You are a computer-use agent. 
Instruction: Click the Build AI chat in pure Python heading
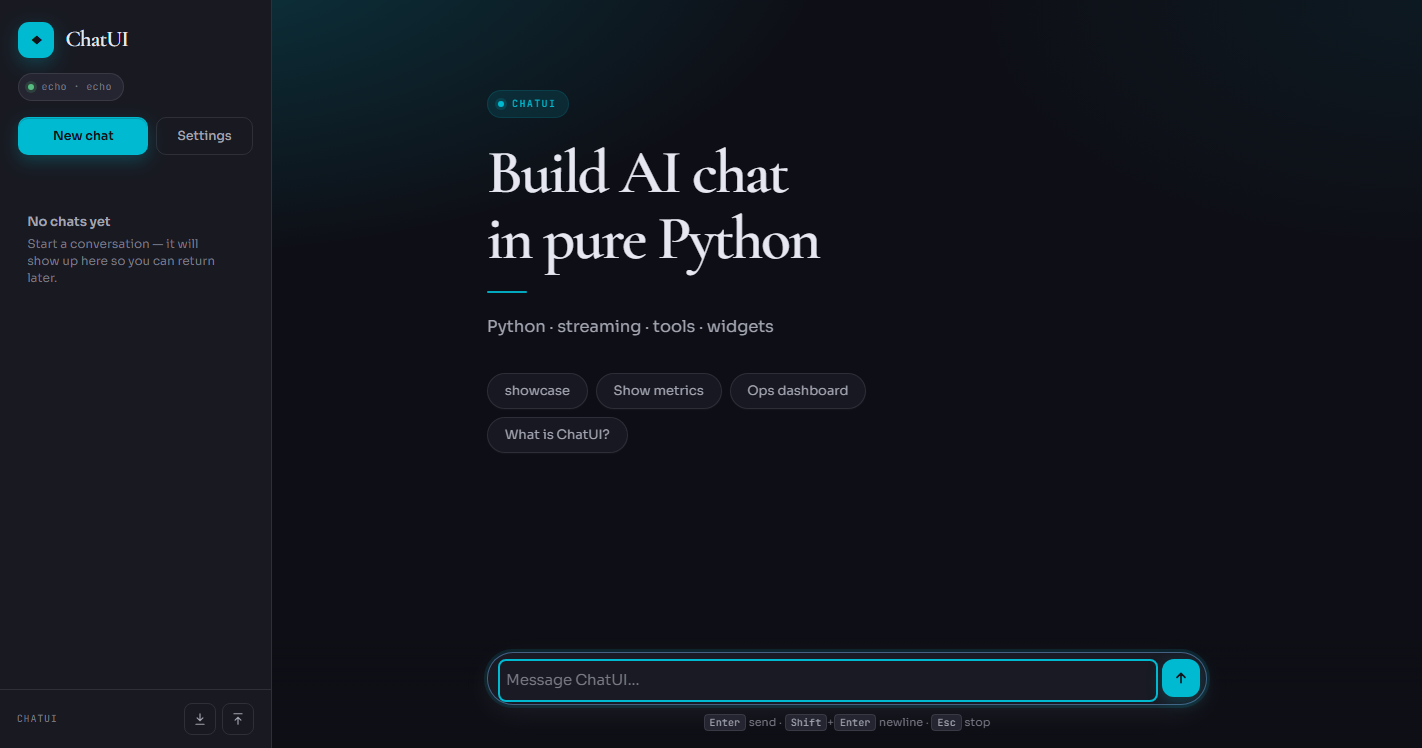tap(654, 207)
